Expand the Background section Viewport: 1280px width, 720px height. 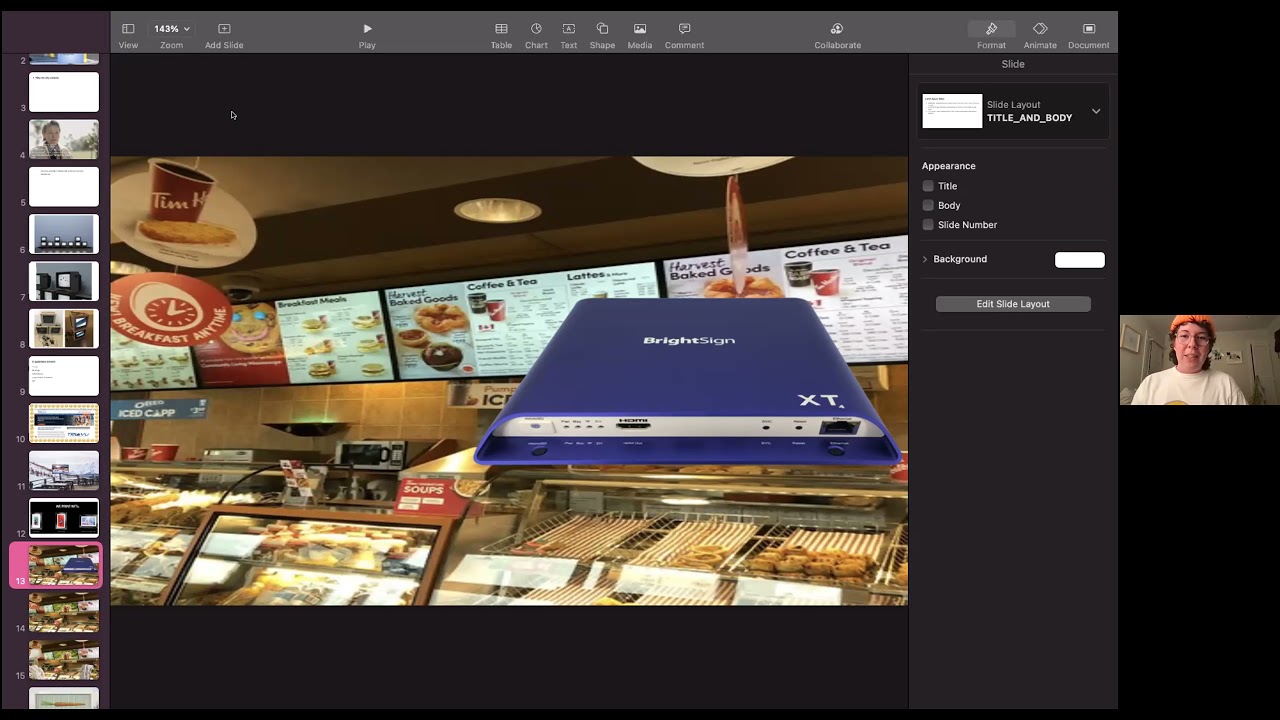pyautogui.click(x=925, y=259)
